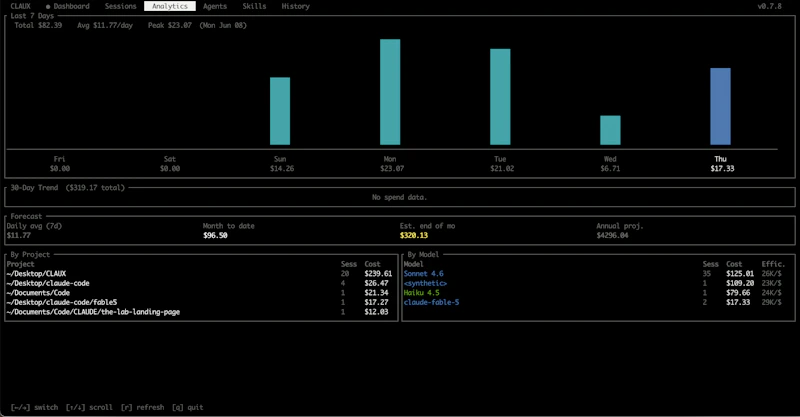800x417 pixels.
Task: Click the Sat $0.00 day label
Action: (x=170, y=164)
